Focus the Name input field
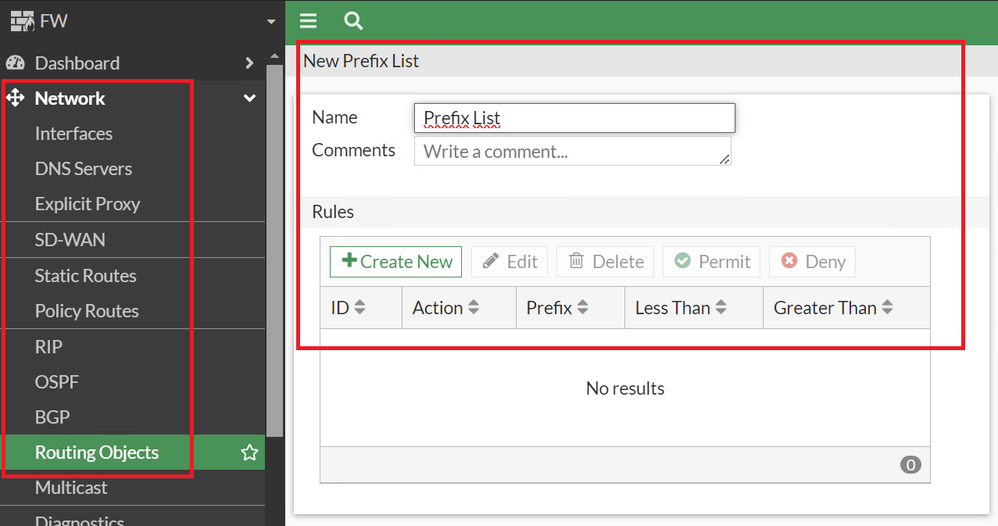Viewport: 998px width, 526px height. (574, 118)
